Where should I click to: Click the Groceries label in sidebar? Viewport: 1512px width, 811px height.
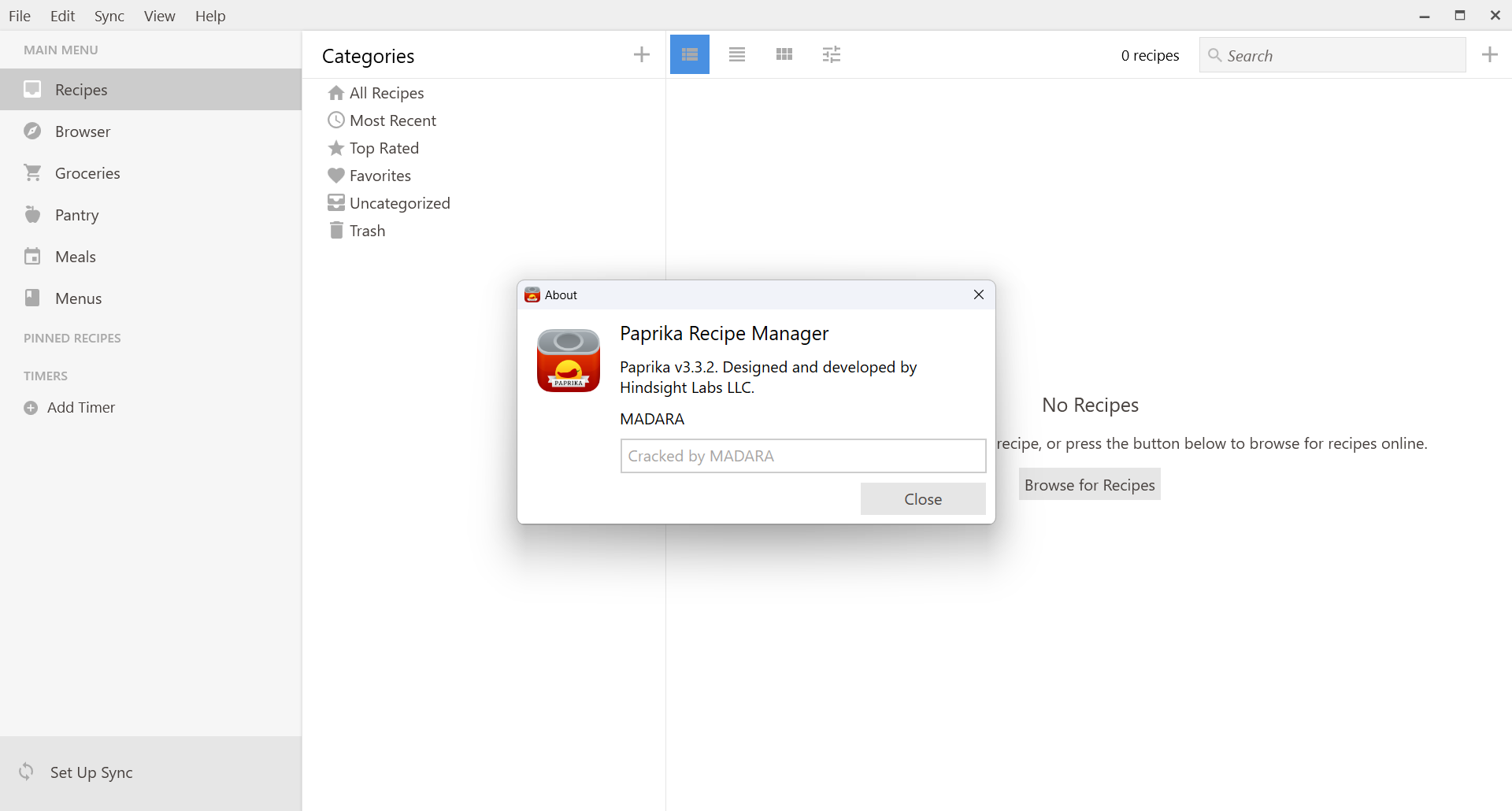pyautogui.click(x=87, y=173)
